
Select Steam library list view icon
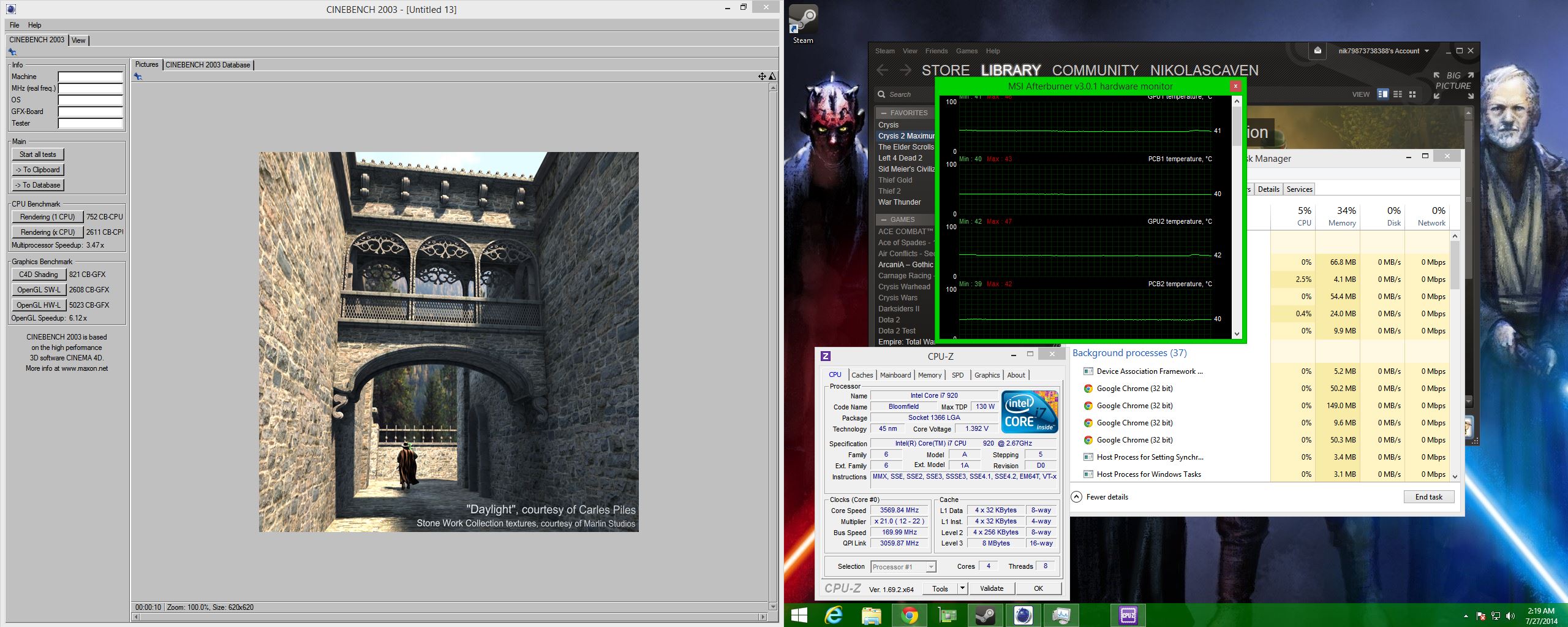[1397, 94]
